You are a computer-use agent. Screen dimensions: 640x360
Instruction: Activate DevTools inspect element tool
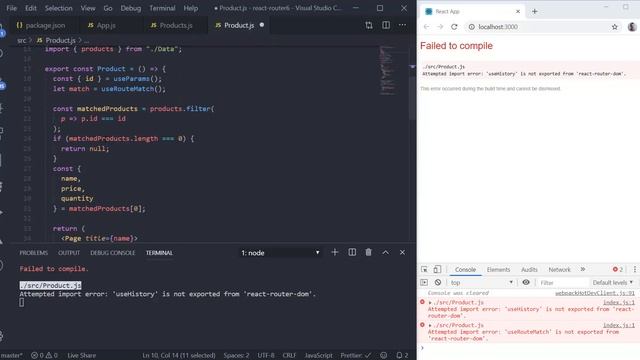point(424,269)
